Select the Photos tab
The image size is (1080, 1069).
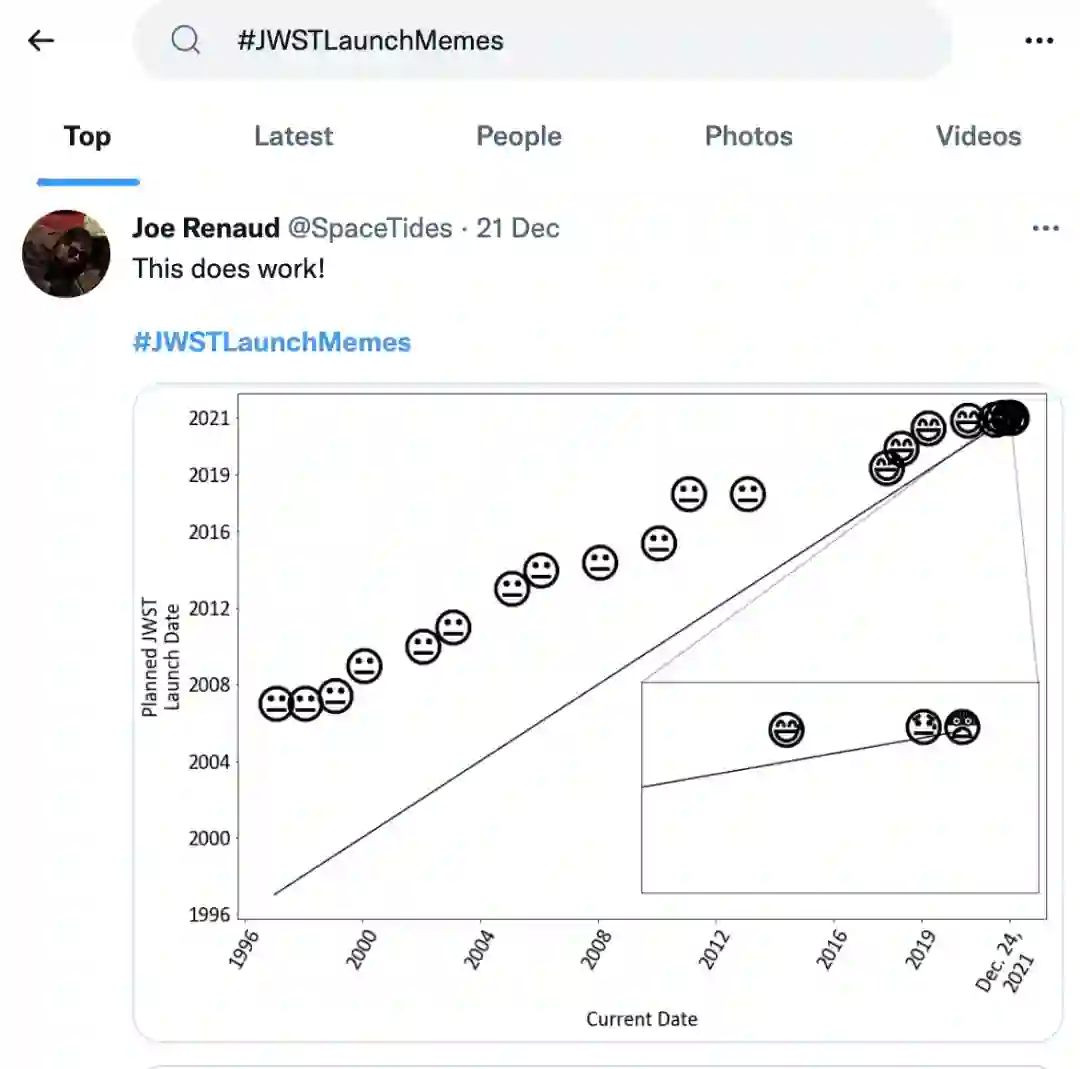[748, 137]
